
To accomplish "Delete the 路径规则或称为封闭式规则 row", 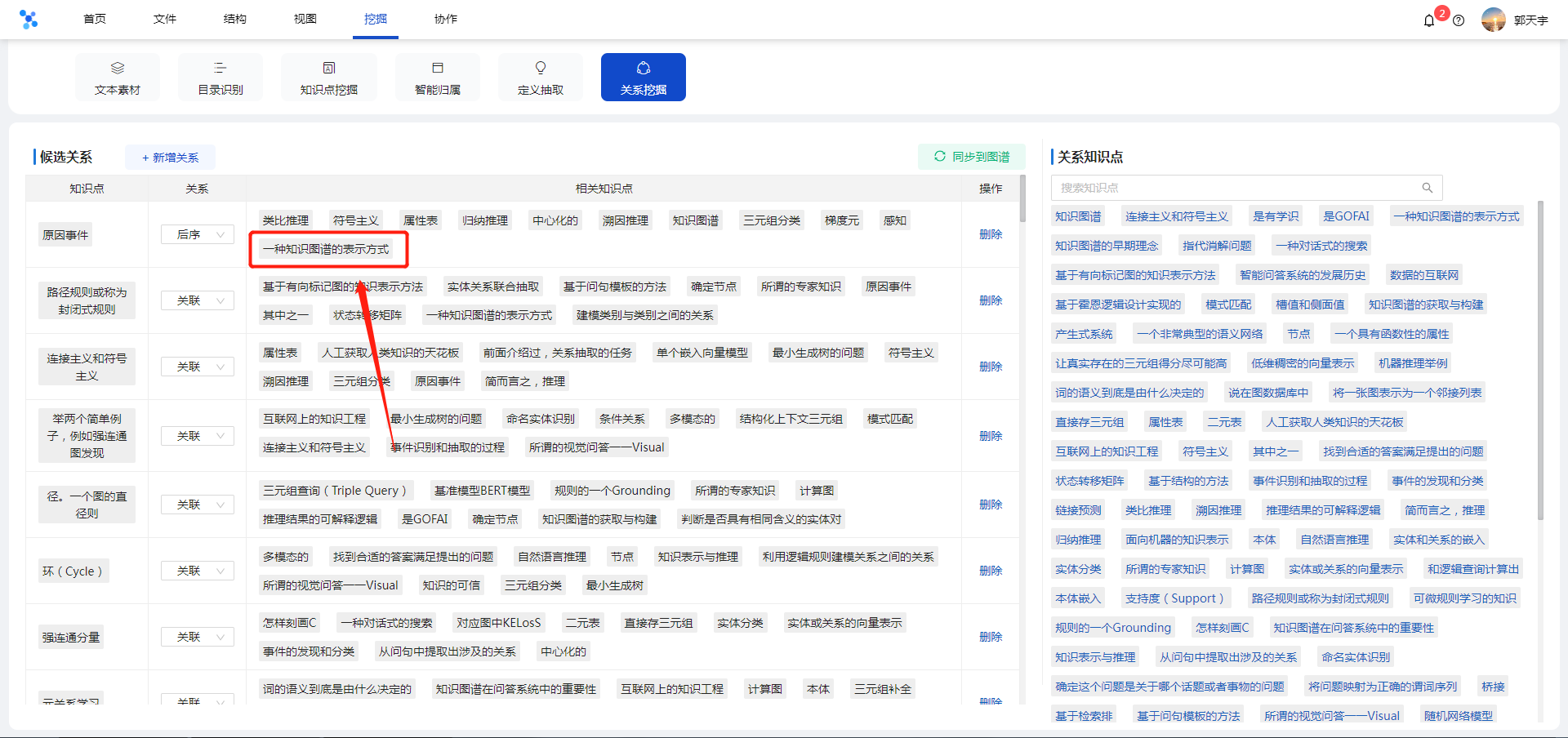I will [991, 300].
